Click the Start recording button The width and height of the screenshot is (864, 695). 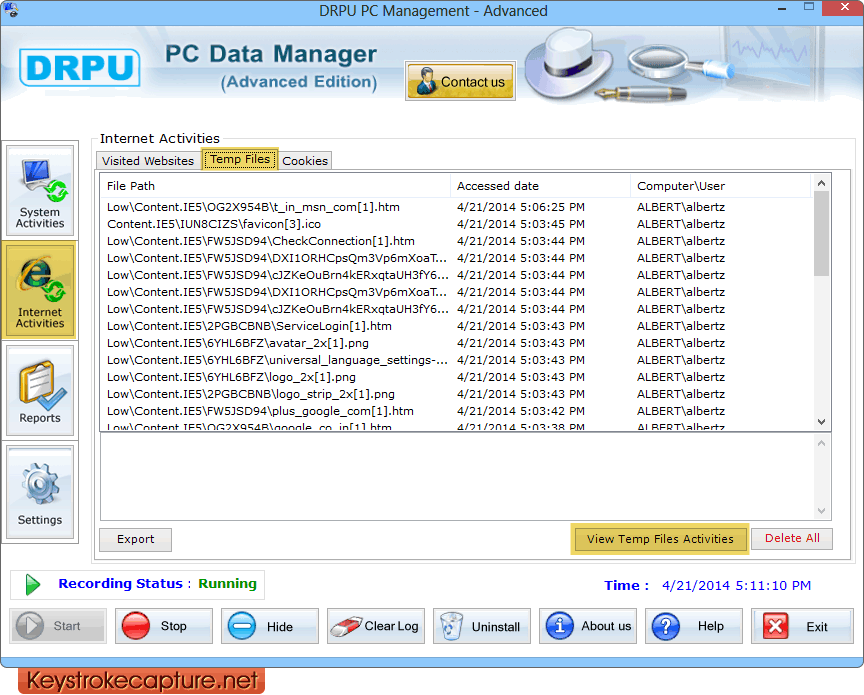tap(58, 626)
